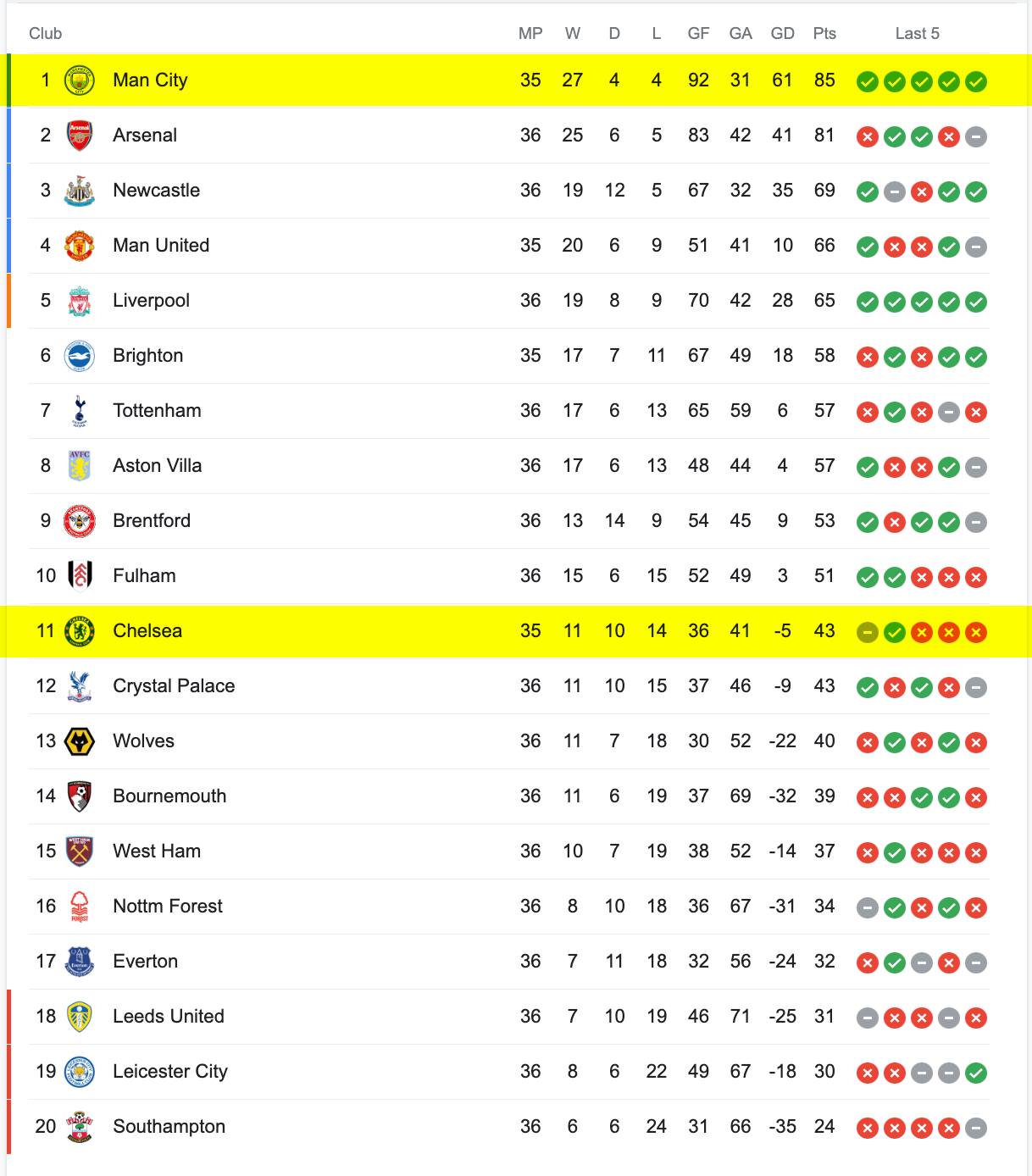Screen dimensions: 1032x1176
Task: Click the Pts column header
Action: point(824,34)
